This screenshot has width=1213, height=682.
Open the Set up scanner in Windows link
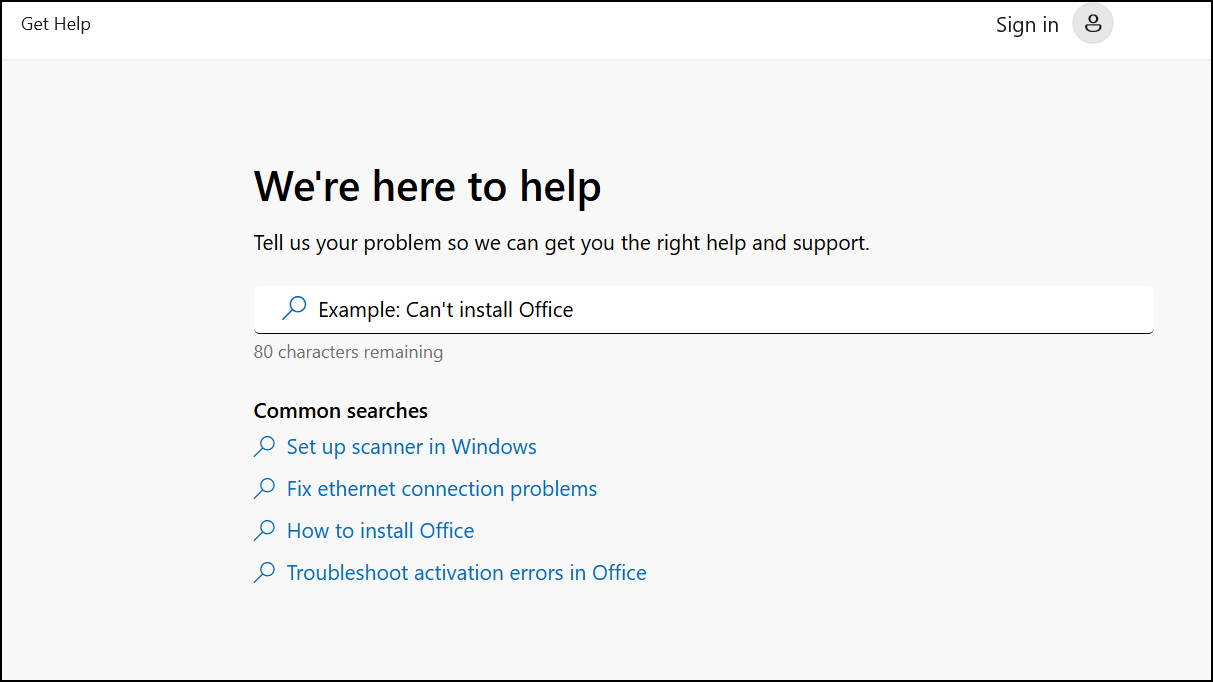(x=411, y=447)
